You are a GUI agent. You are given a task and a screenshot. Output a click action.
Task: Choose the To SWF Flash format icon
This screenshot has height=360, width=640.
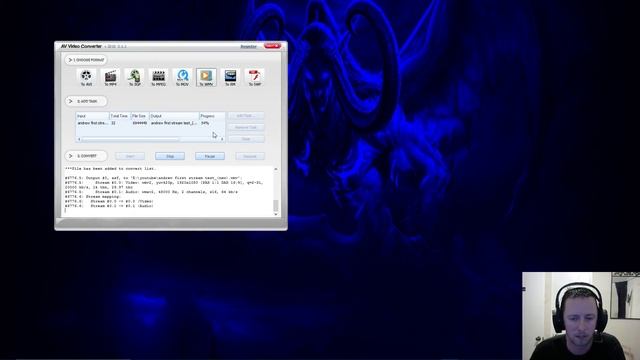(254, 78)
